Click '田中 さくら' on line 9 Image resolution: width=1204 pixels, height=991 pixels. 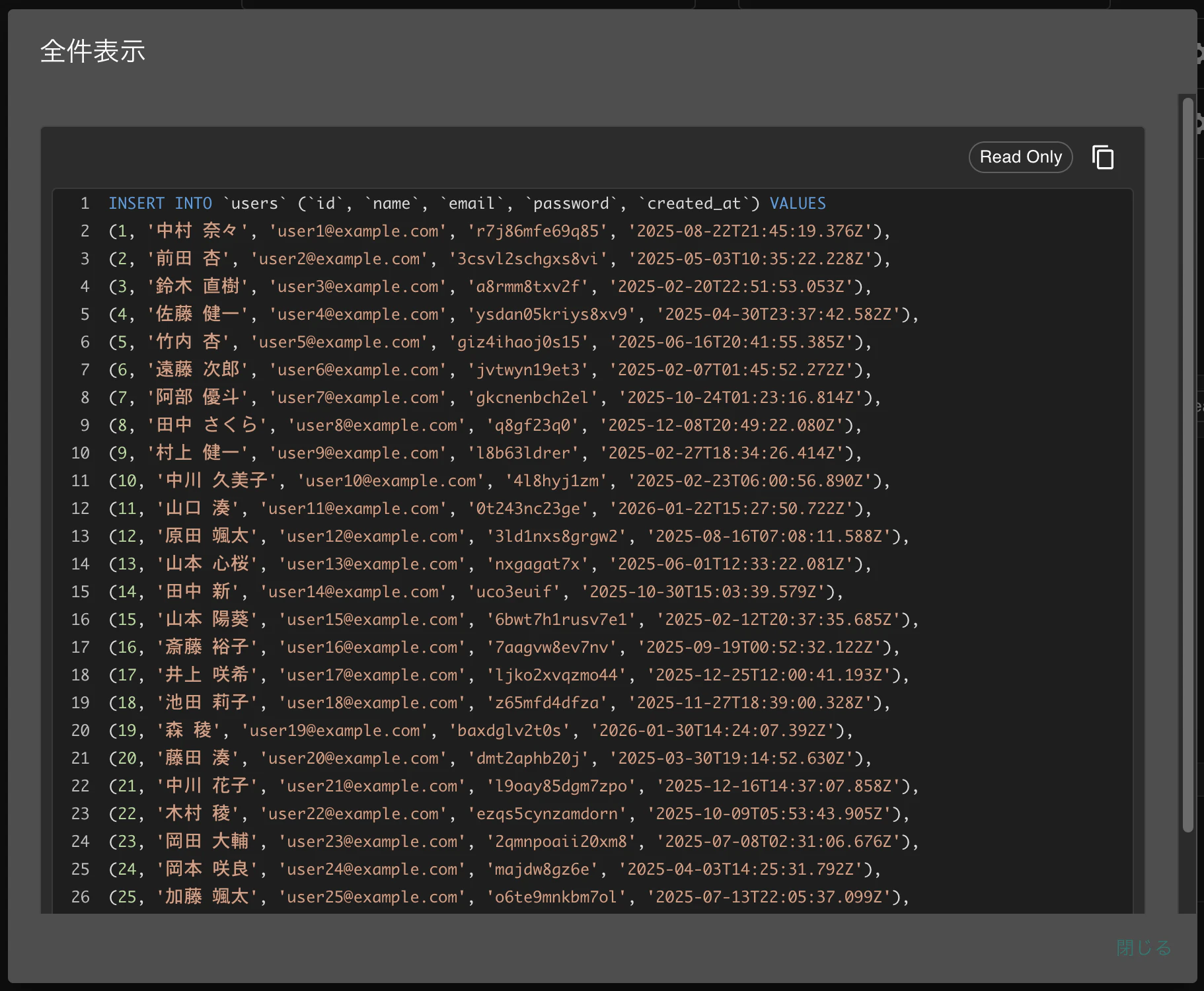206,425
